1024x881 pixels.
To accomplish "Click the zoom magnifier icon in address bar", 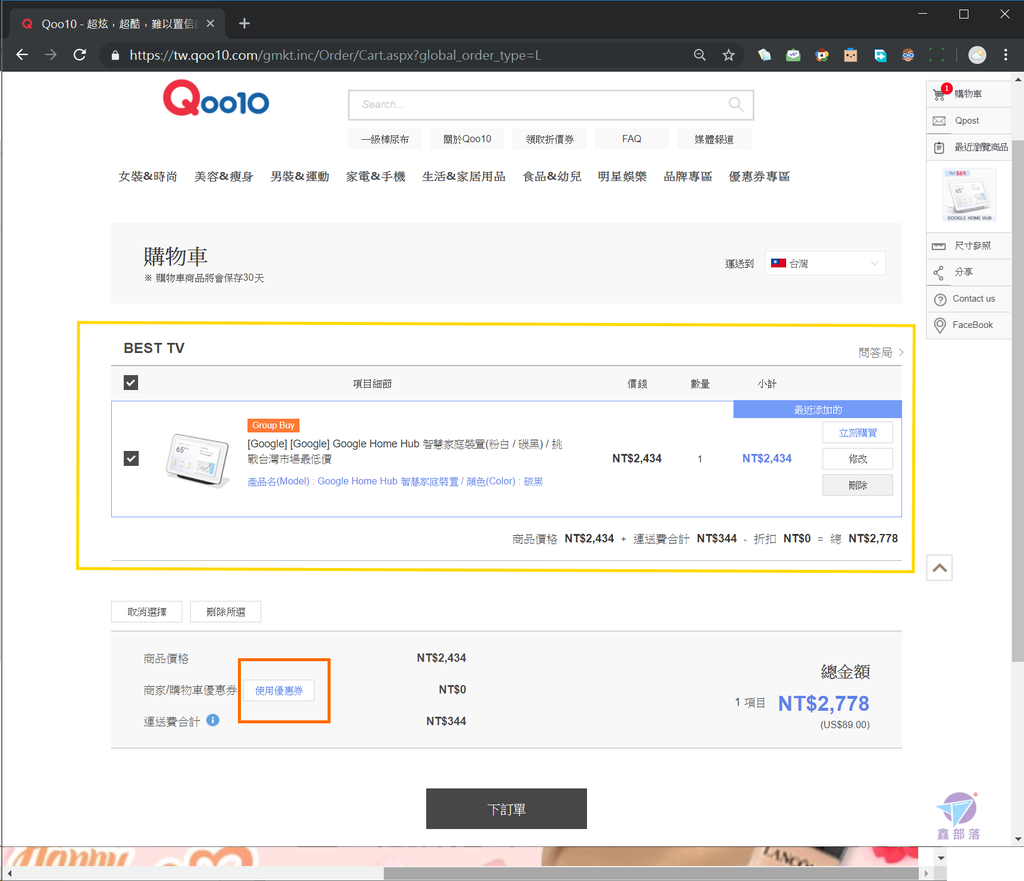I will (699, 55).
